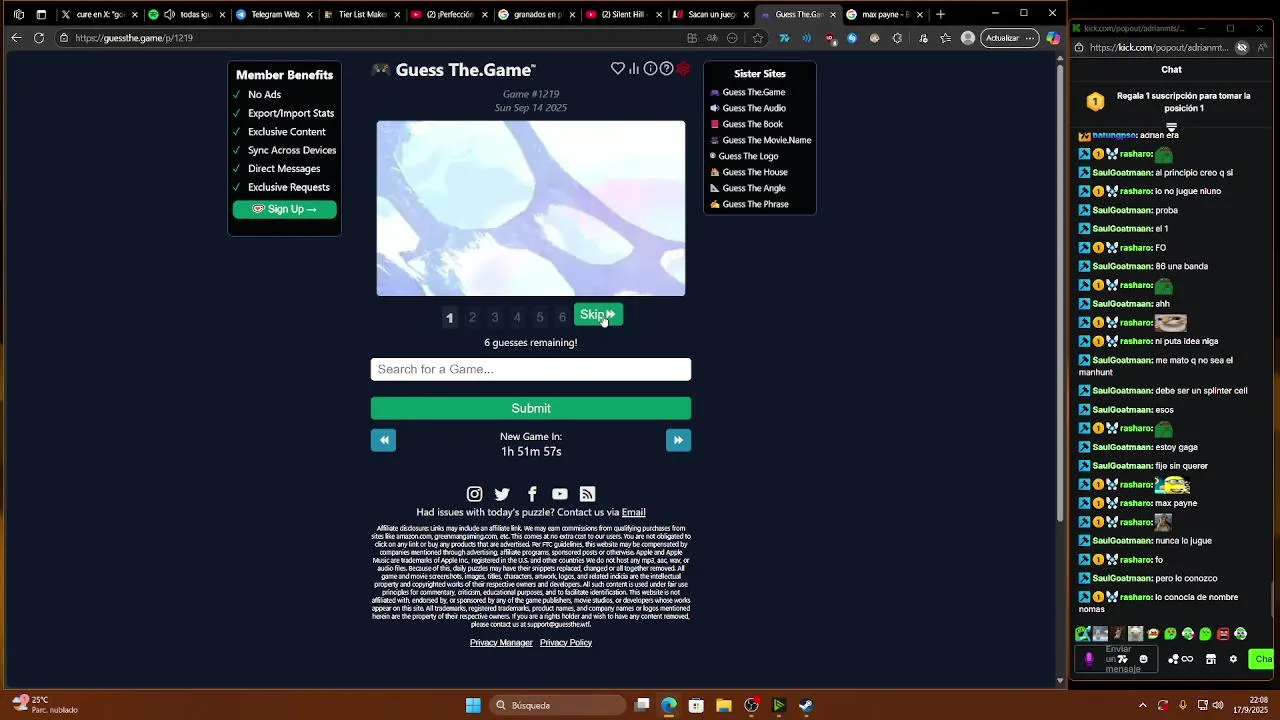Screen dimensions: 1280x720
Task: Go to the next game with forward button
Action: click(678, 440)
